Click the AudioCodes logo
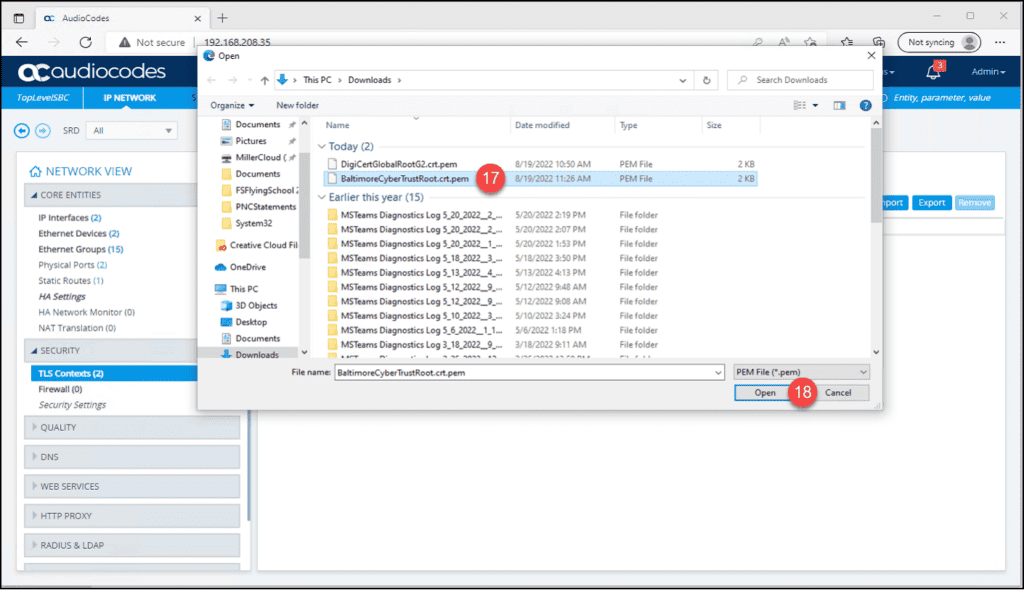Screen dimensions: 1024x590 point(91,71)
